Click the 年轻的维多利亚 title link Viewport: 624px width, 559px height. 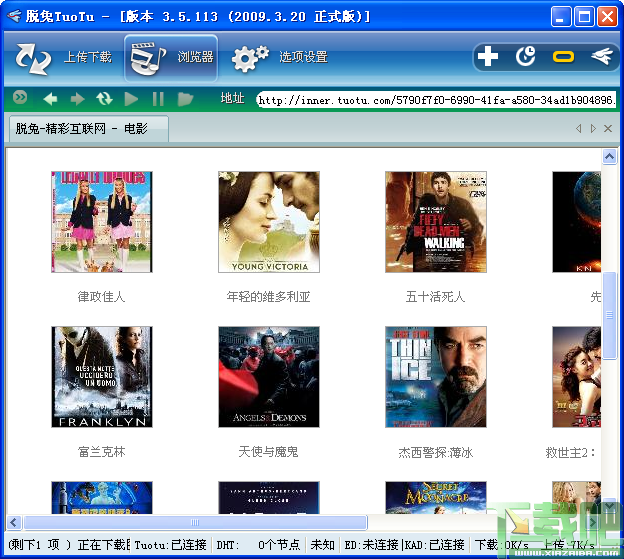(x=269, y=297)
